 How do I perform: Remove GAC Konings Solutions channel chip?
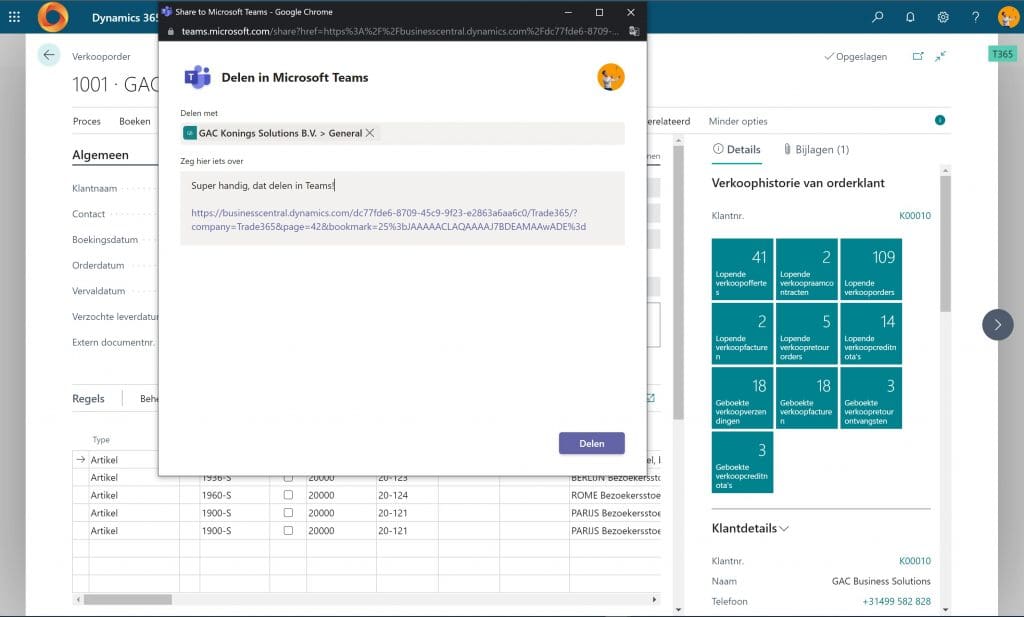click(370, 133)
